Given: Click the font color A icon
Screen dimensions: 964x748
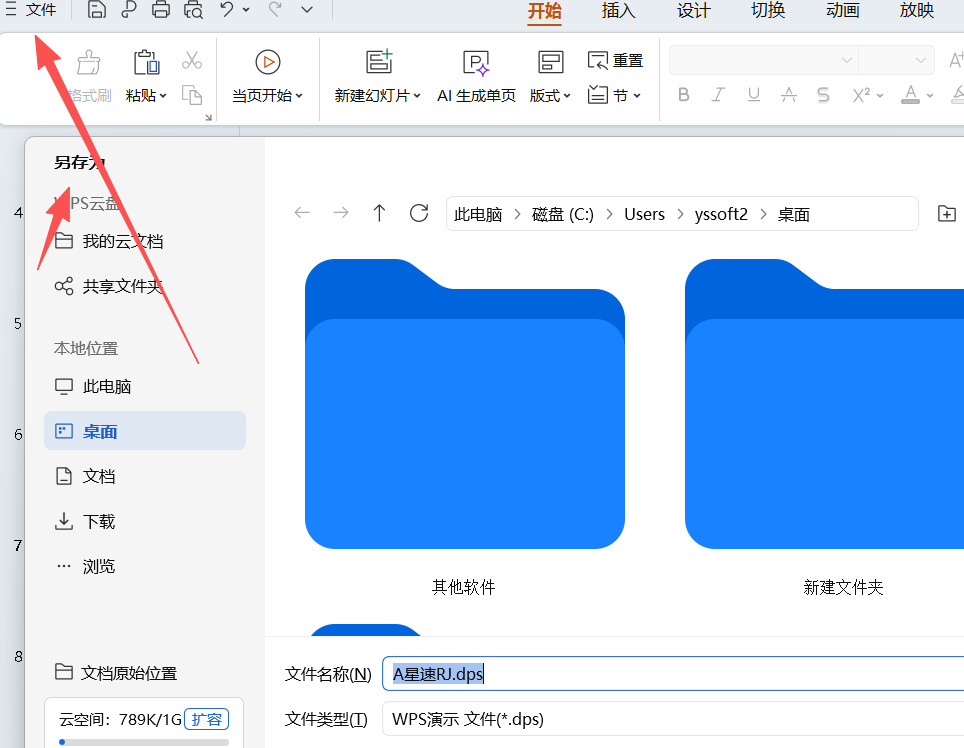Looking at the screenshot, I should pyautogui.click(x=911, y=95).
